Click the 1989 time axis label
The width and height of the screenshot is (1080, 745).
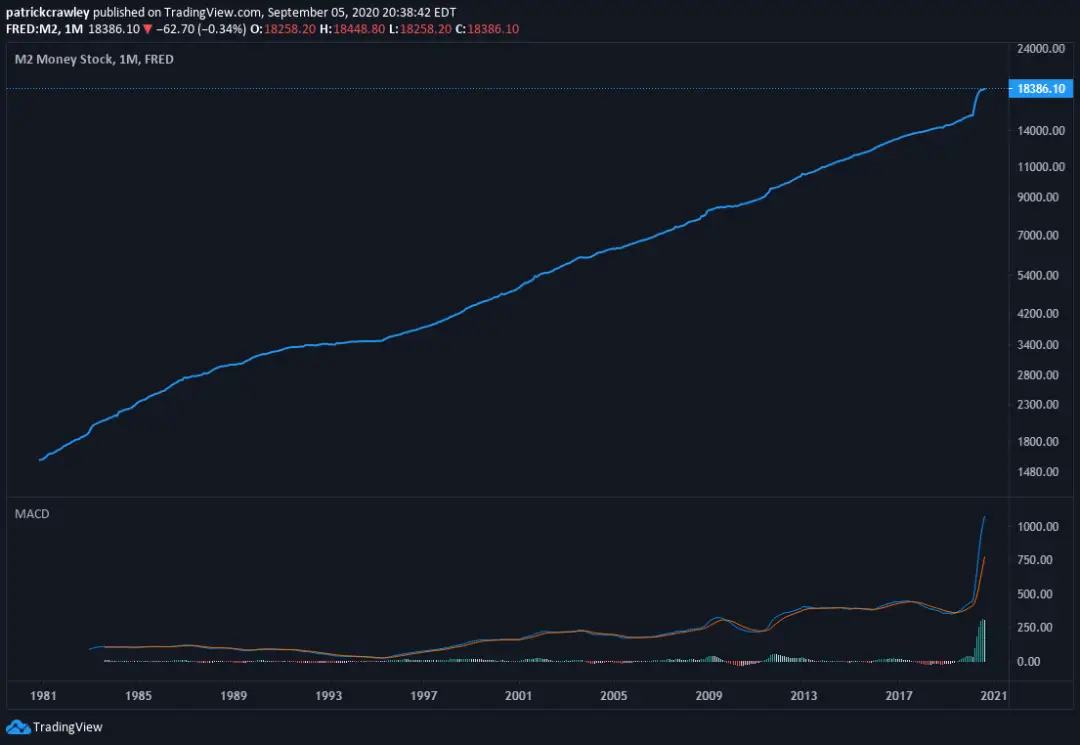pyautogui.click(x=233, y=695)
